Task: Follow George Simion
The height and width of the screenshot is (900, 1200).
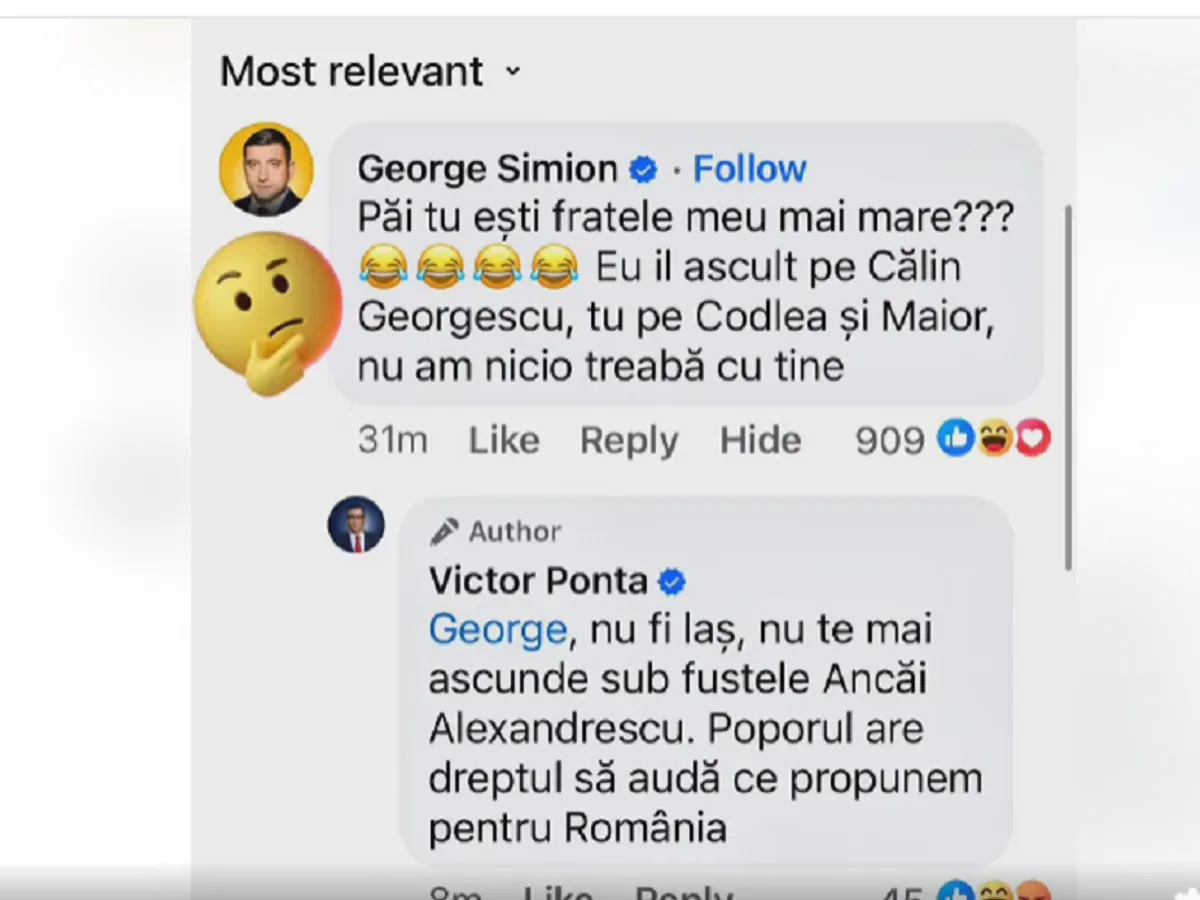Action: pyautogui.click(x=749, y=169)
